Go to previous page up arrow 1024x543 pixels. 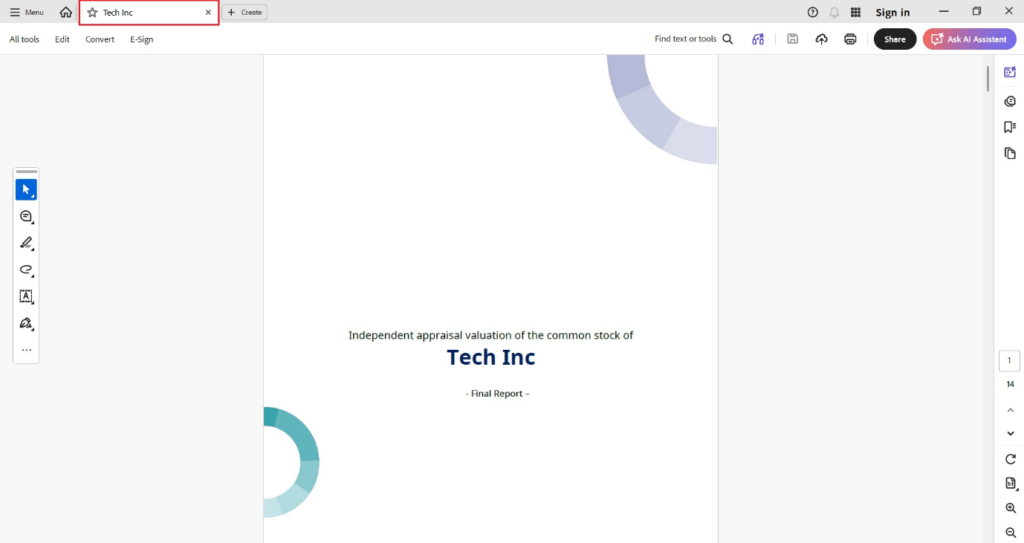[x=1010, y=410]
